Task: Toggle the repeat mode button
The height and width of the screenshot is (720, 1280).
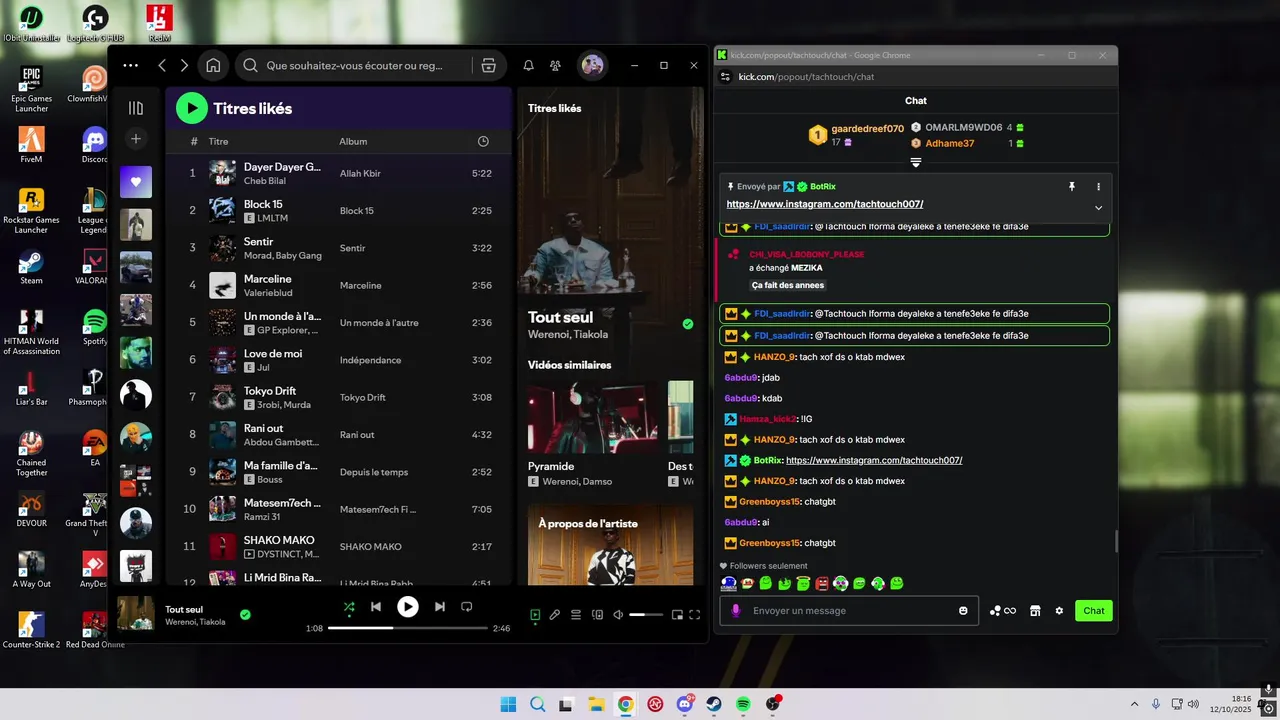Action: (466, 606)
